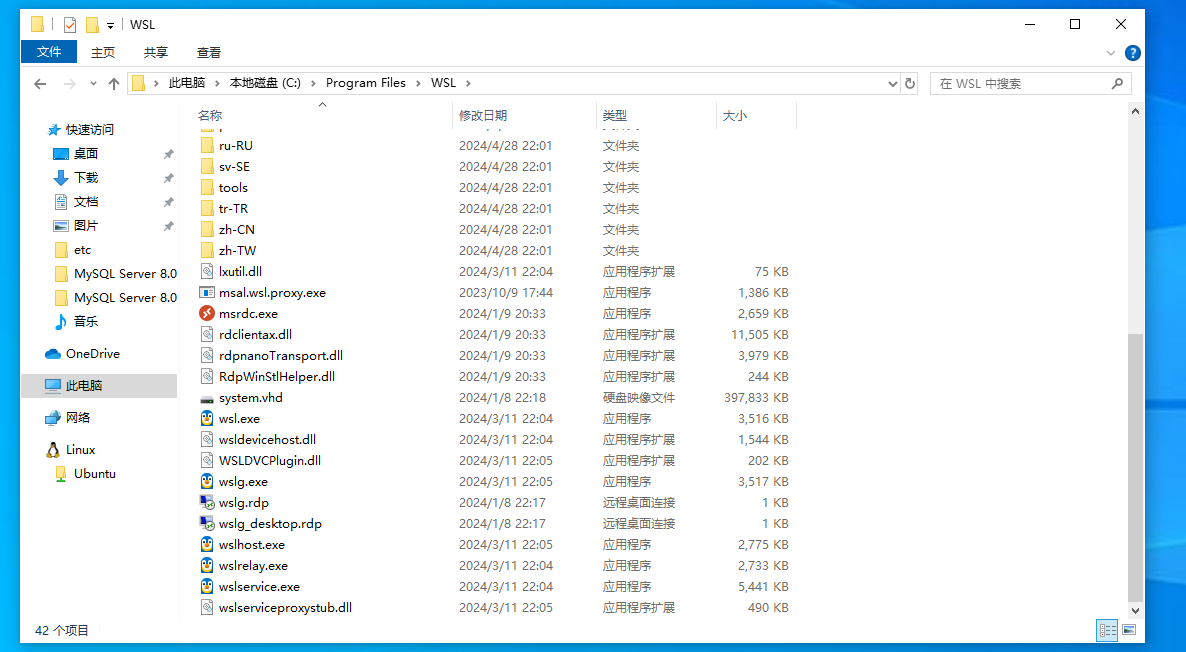Select the sv-SE folder name

pyautogui.click(x=234, y=166)
